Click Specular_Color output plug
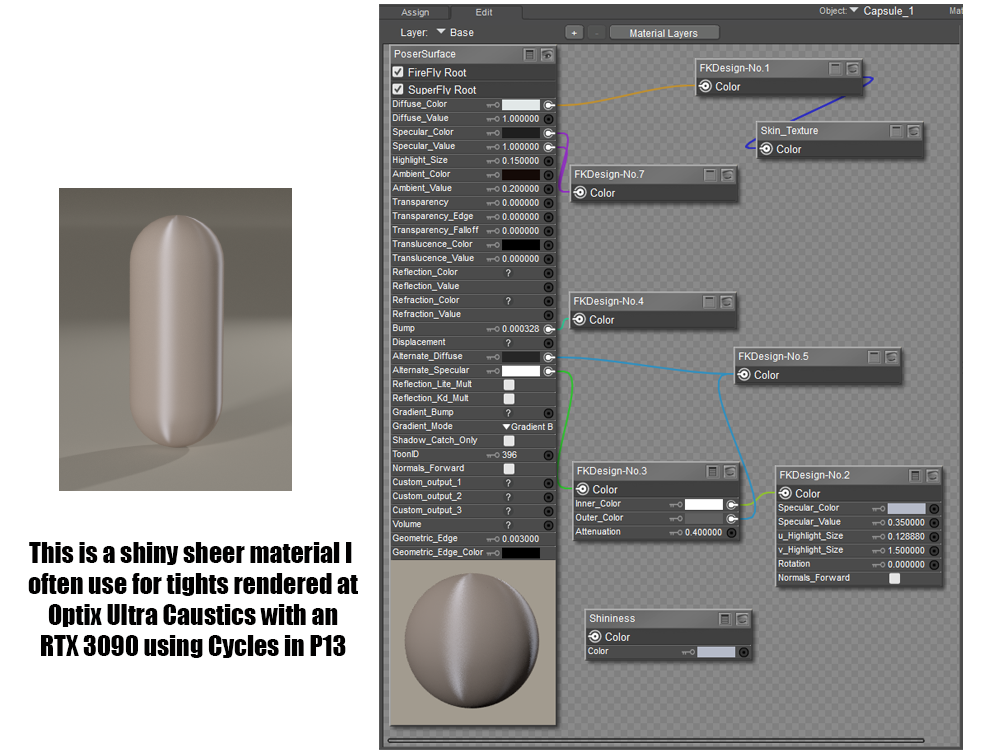Viewport: 1000px width, 750px height. [548, 133]
